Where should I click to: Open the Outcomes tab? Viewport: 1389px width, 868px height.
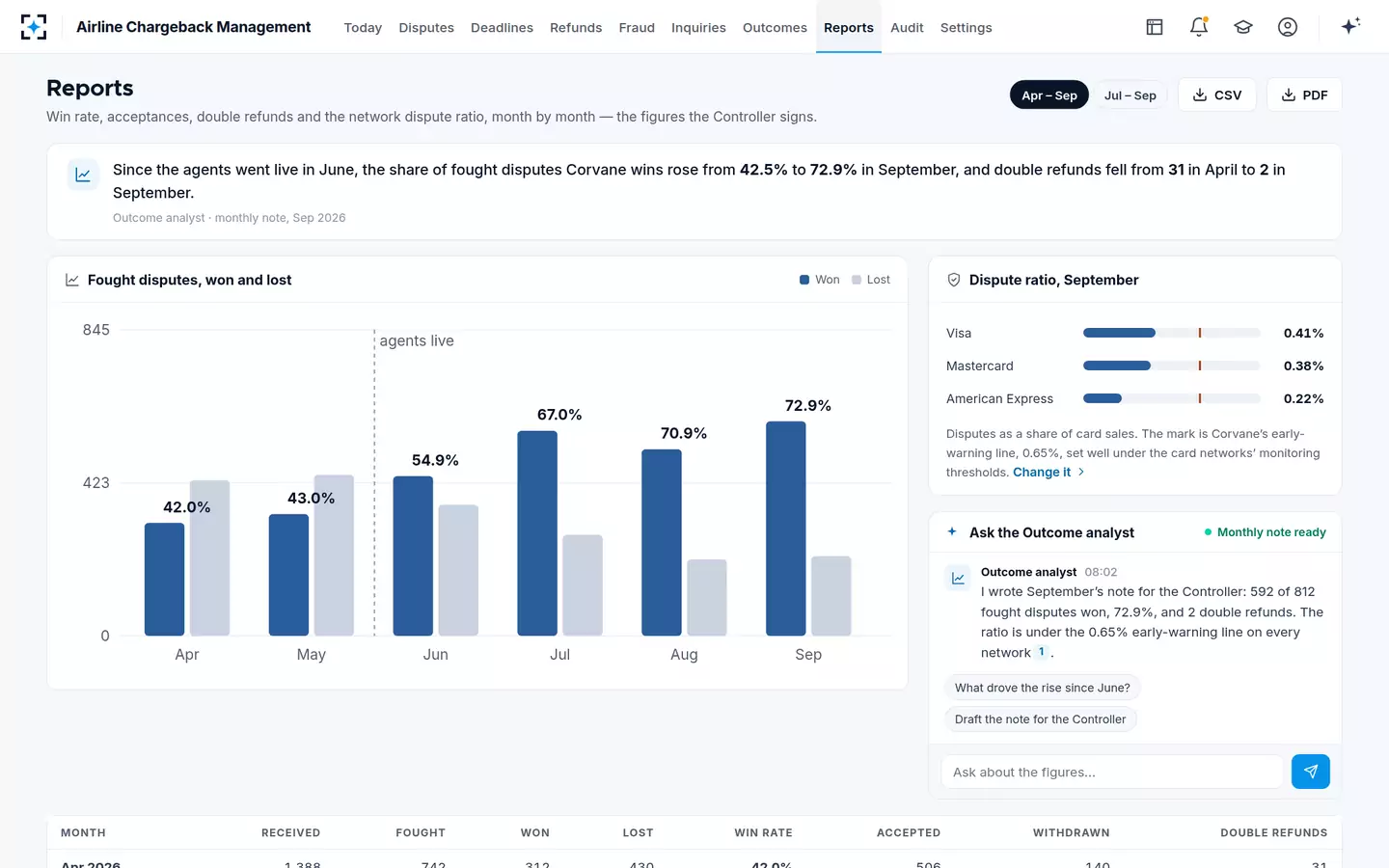point(775,27)
